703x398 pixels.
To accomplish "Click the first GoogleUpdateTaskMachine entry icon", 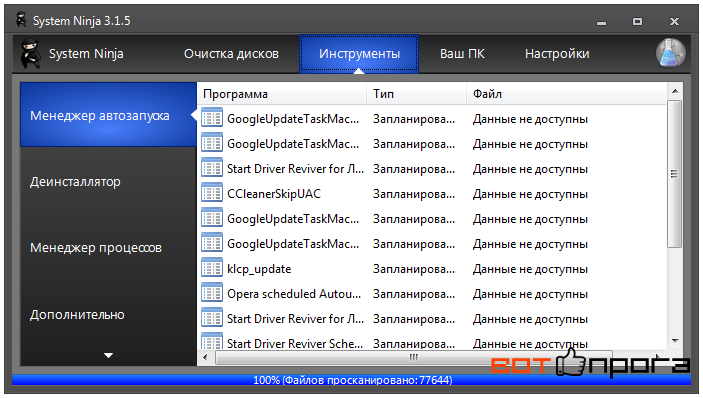I will pos(212,119).
